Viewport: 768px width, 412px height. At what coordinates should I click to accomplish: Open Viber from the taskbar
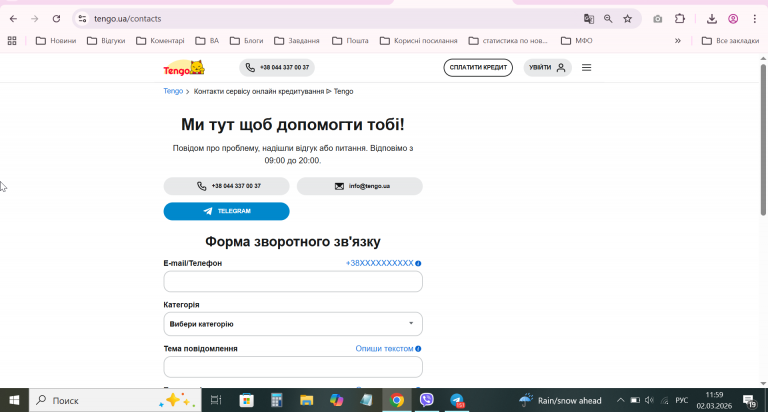(427, 400)
